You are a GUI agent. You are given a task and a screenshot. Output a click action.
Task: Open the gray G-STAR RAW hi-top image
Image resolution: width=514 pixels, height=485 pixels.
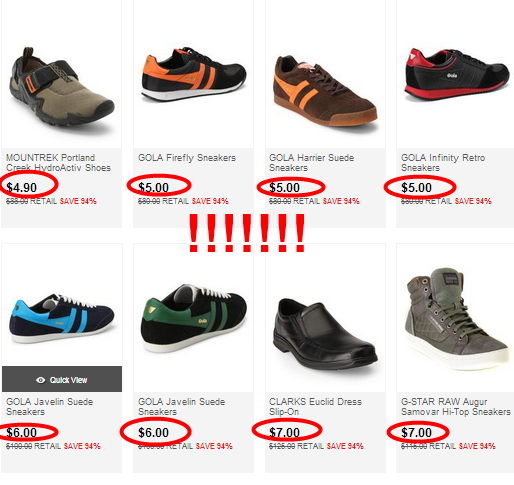coord(457,318)
